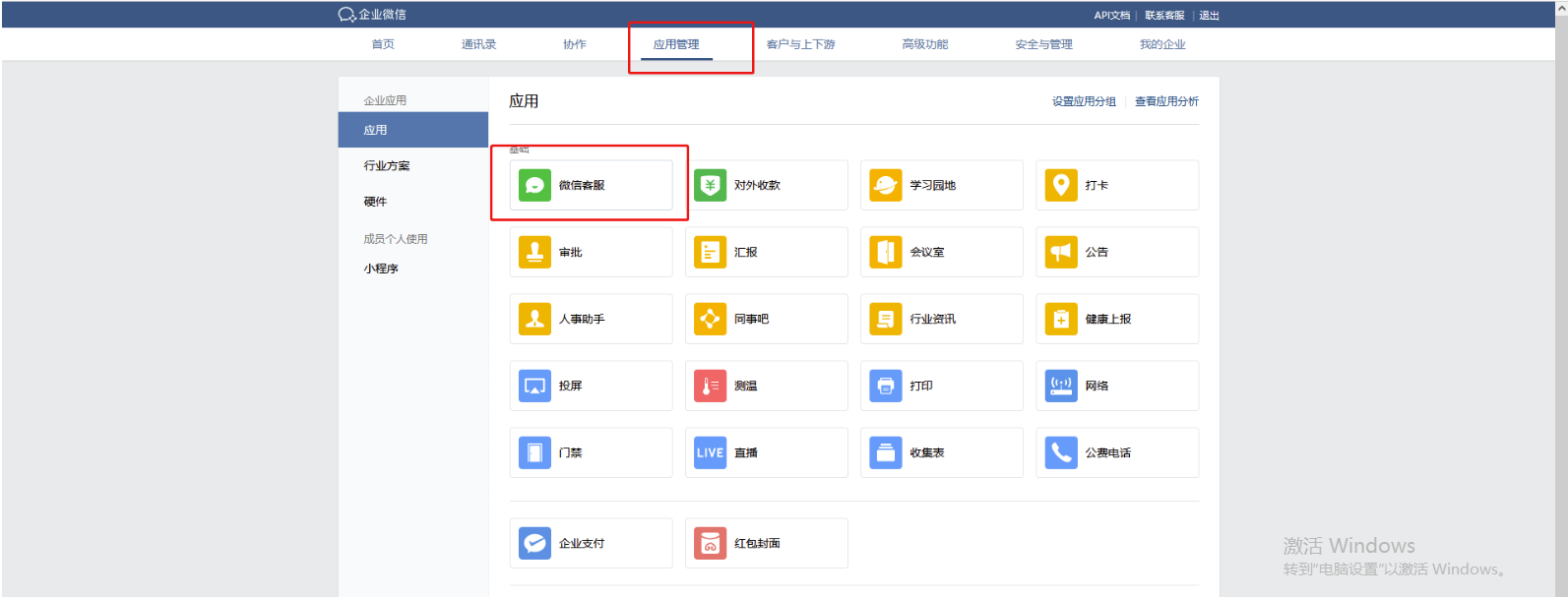Select the 打卡 location pin icon
1568x598 pixels.
pos(1060,185)
